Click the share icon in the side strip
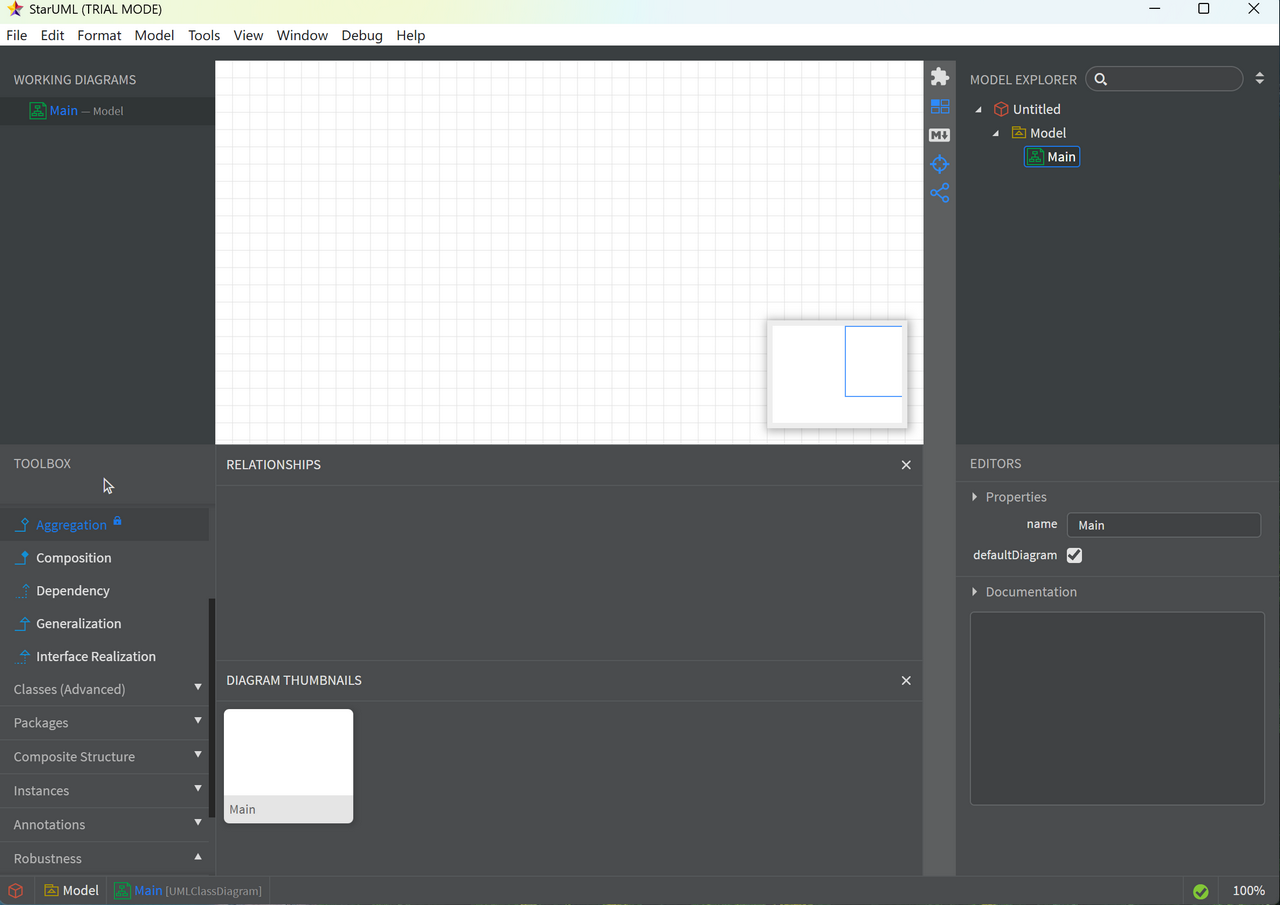Screen dimensions: 1280x905 (x=939, y=193)
